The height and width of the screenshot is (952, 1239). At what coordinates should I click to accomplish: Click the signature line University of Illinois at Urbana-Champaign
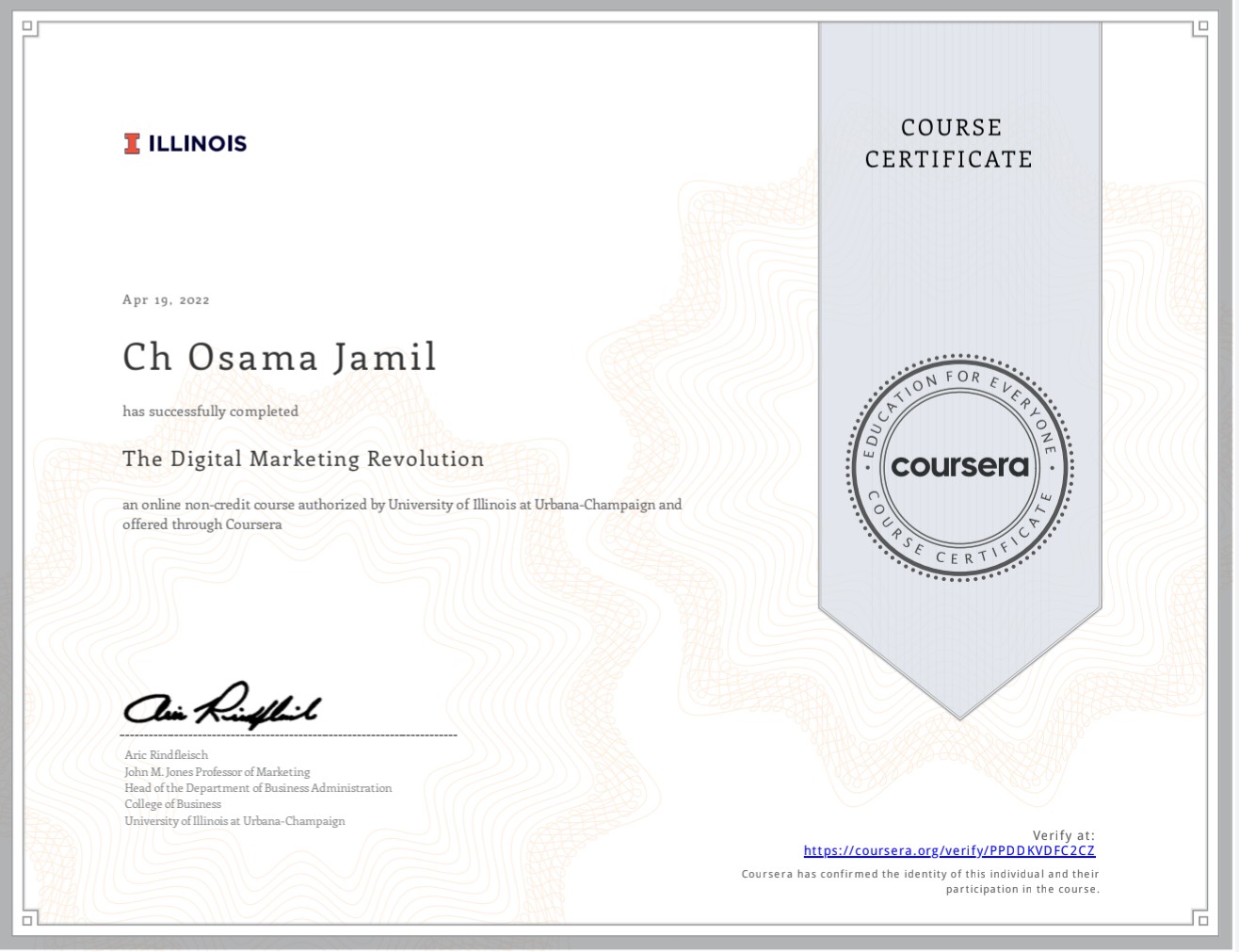(x=234, y=821)
